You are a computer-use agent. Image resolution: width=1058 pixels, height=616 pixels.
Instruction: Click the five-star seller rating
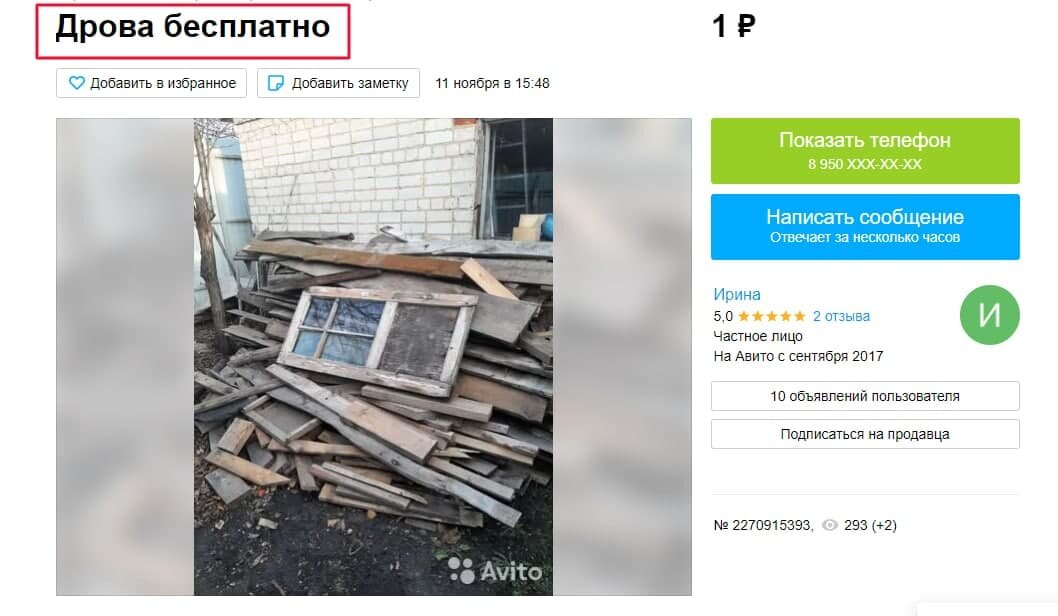[771, 316]
